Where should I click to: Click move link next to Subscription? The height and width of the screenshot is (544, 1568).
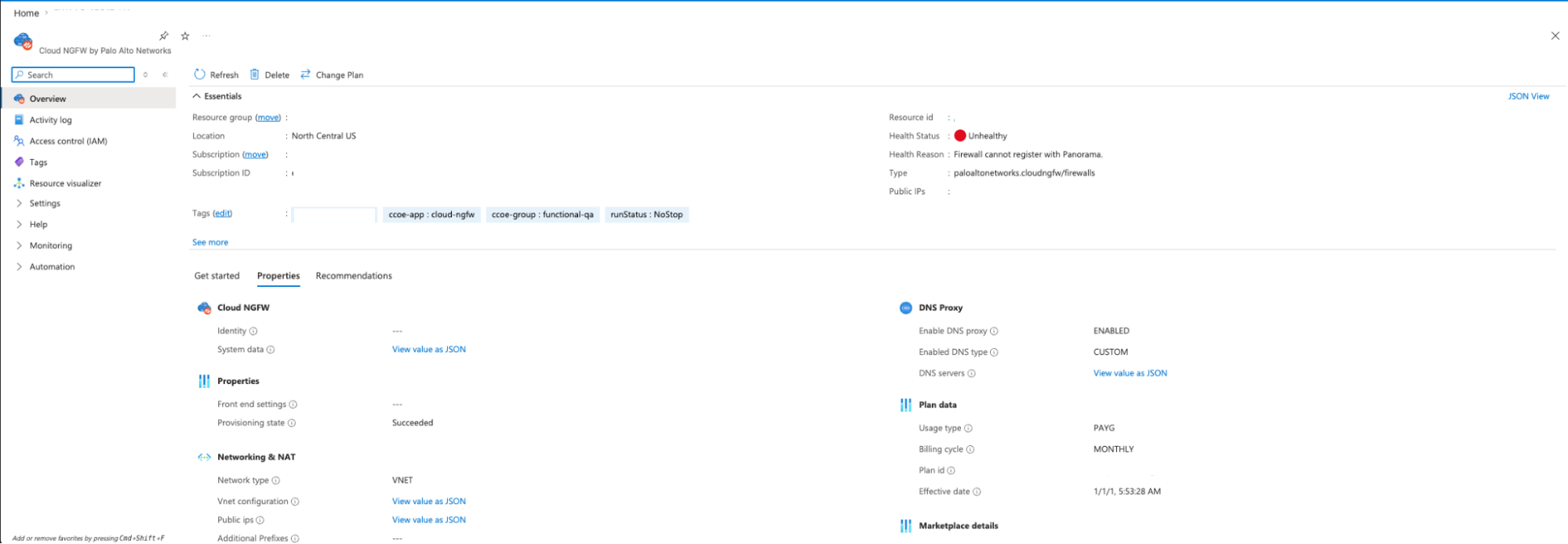255,154
